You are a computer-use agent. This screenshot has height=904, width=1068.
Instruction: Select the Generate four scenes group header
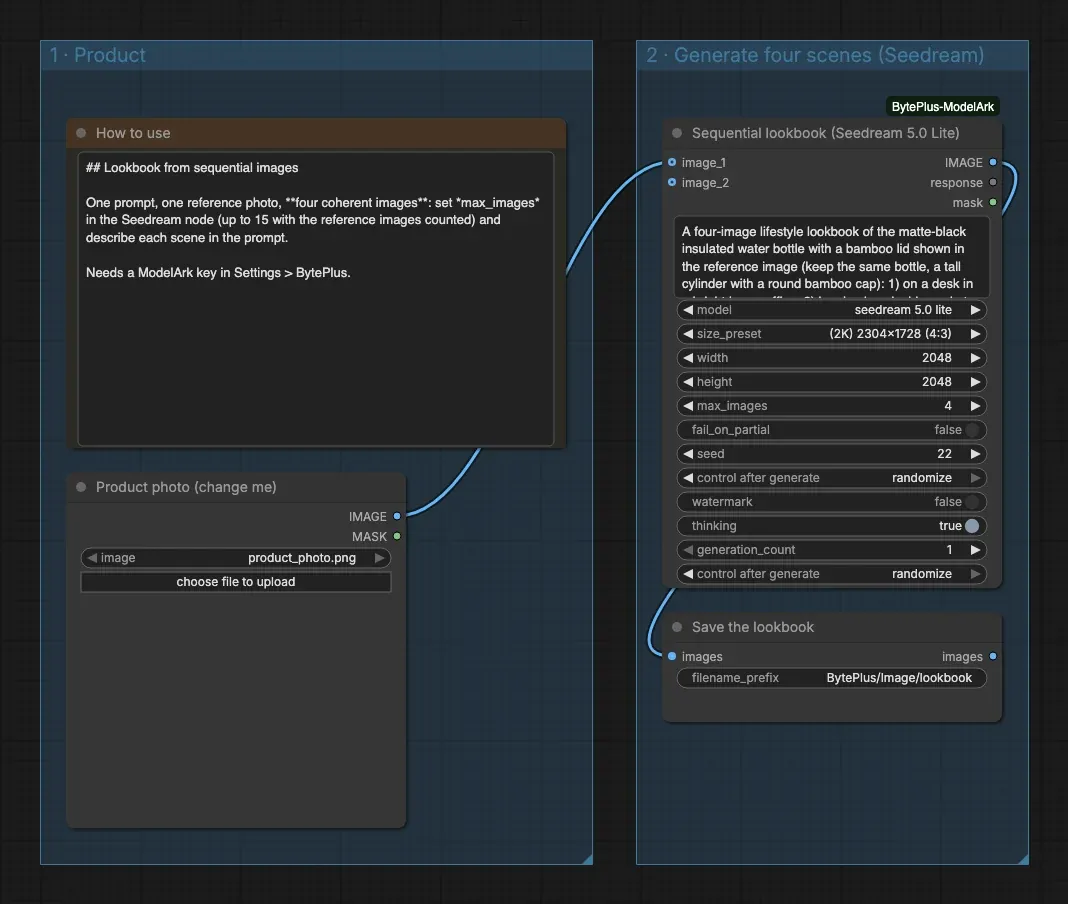point(832,55)
